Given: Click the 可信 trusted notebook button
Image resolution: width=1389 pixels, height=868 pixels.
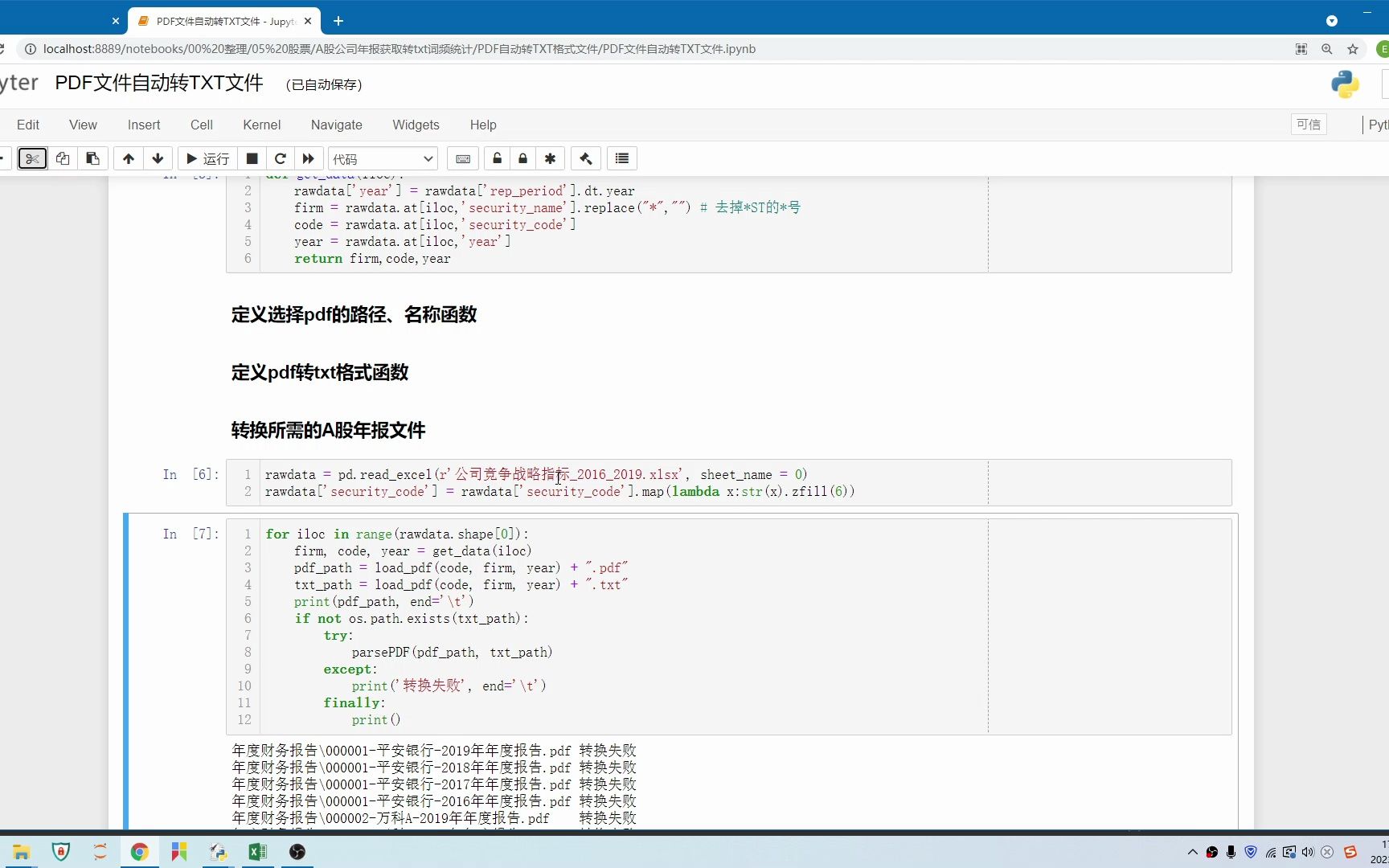Looking at the screenshot, I should [x=1309, y=124].
